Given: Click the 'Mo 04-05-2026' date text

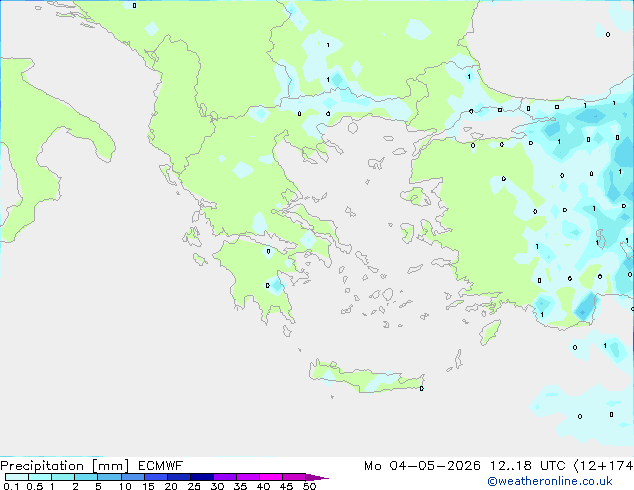Looking at the screenshot, I should [422, 465].
